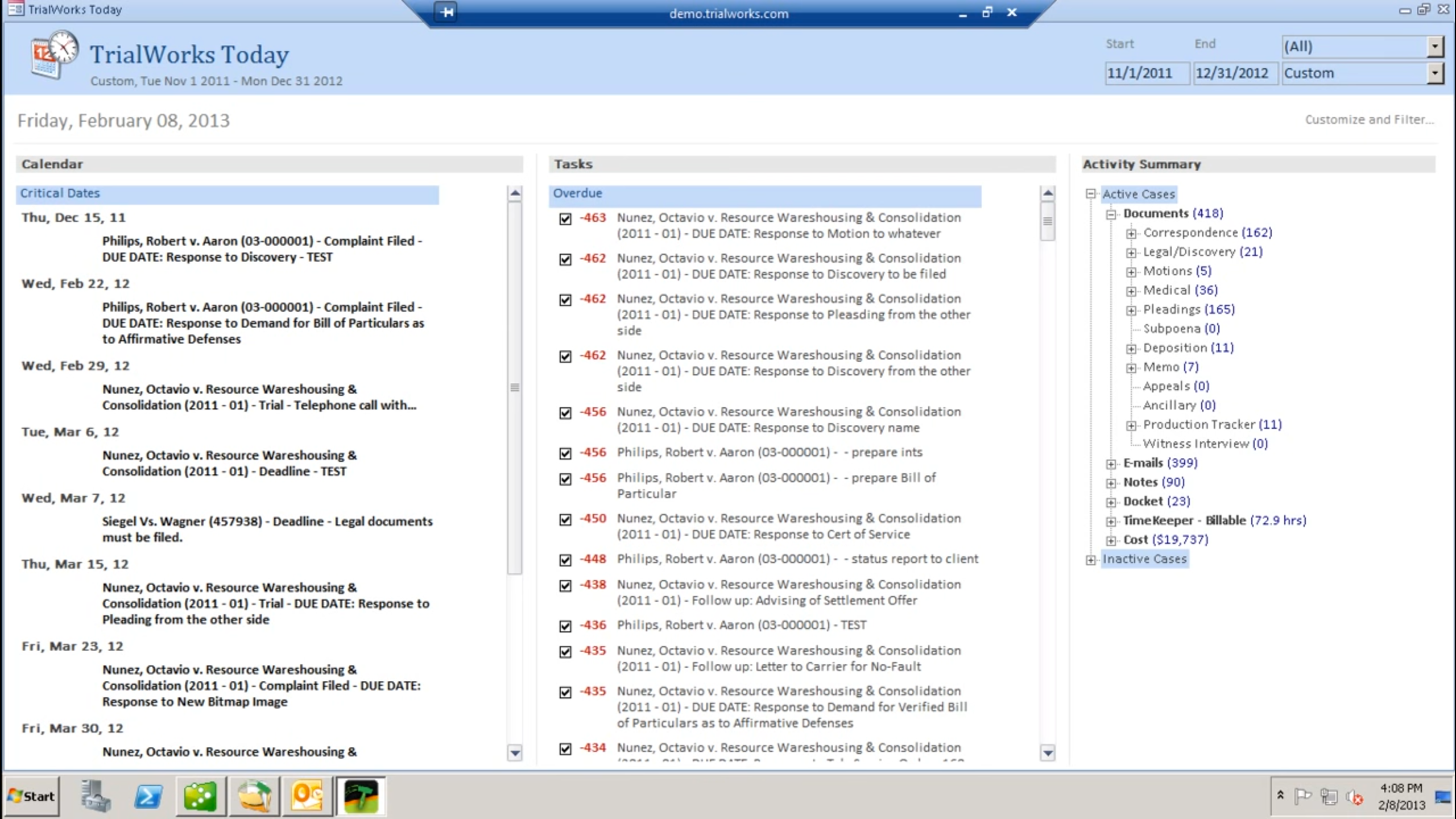The image size is (1456, 819).
Task: Select Production Tracker (11) tree item
Action: coord(1212,424)
